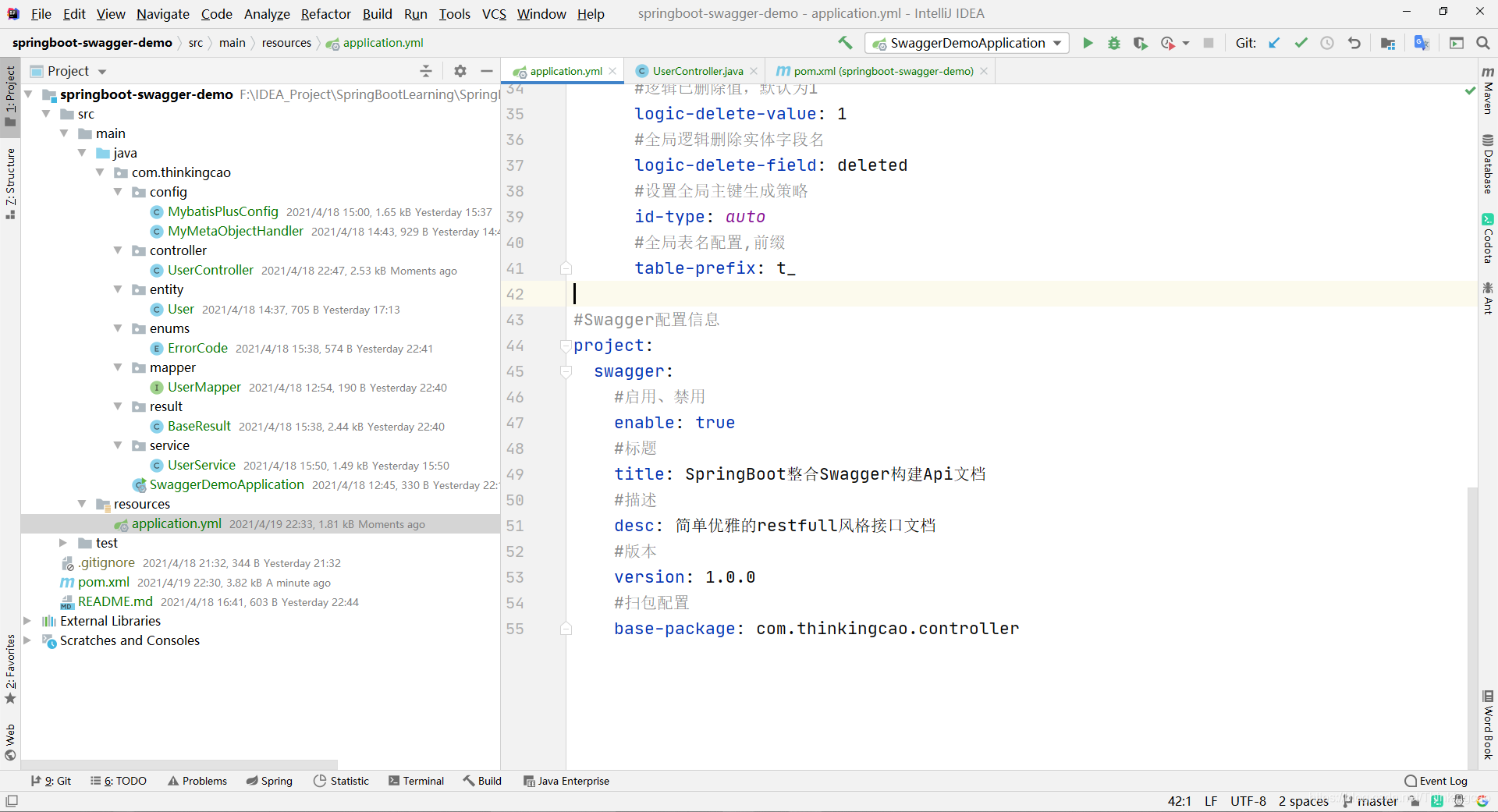Run SwaggerDemoApplication with the green play button

[x=1088, y=43]
